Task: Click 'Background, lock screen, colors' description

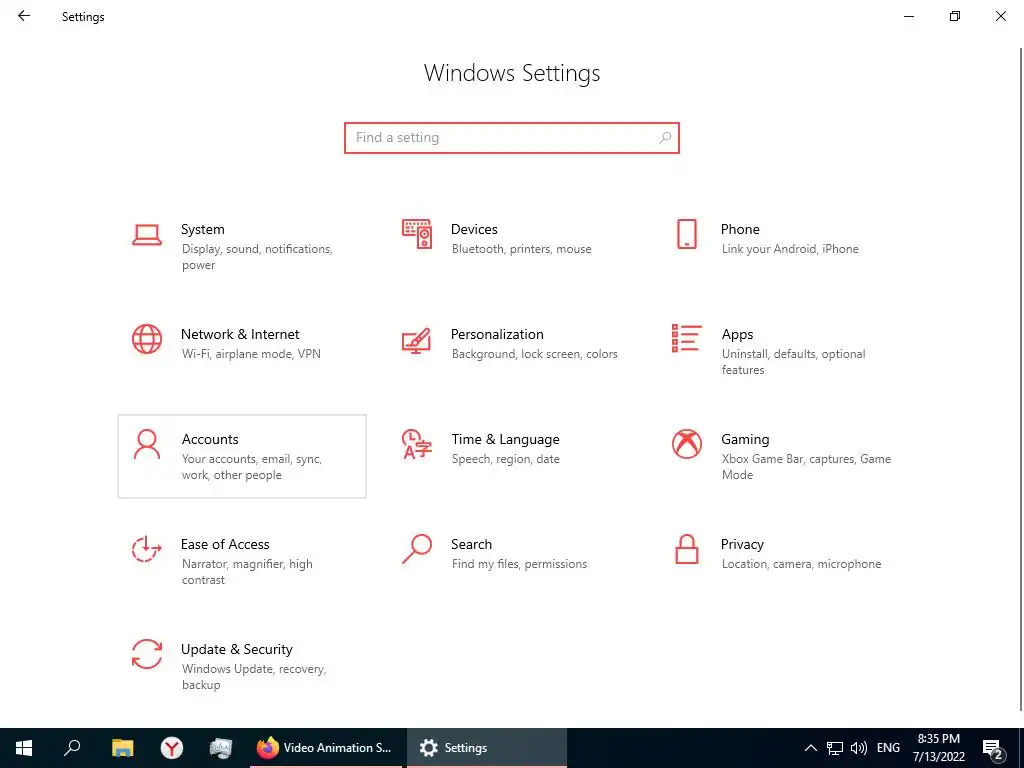Action: tap(534, 354)
